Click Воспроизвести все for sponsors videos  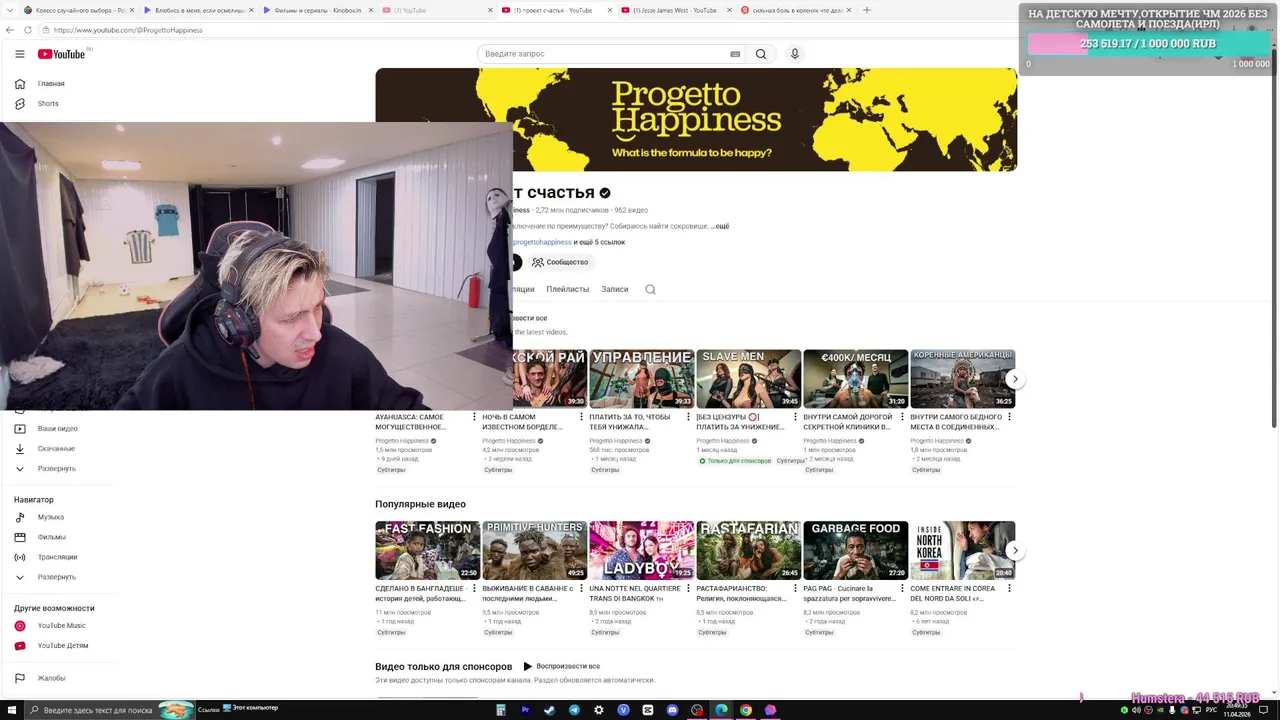[561, 666]
